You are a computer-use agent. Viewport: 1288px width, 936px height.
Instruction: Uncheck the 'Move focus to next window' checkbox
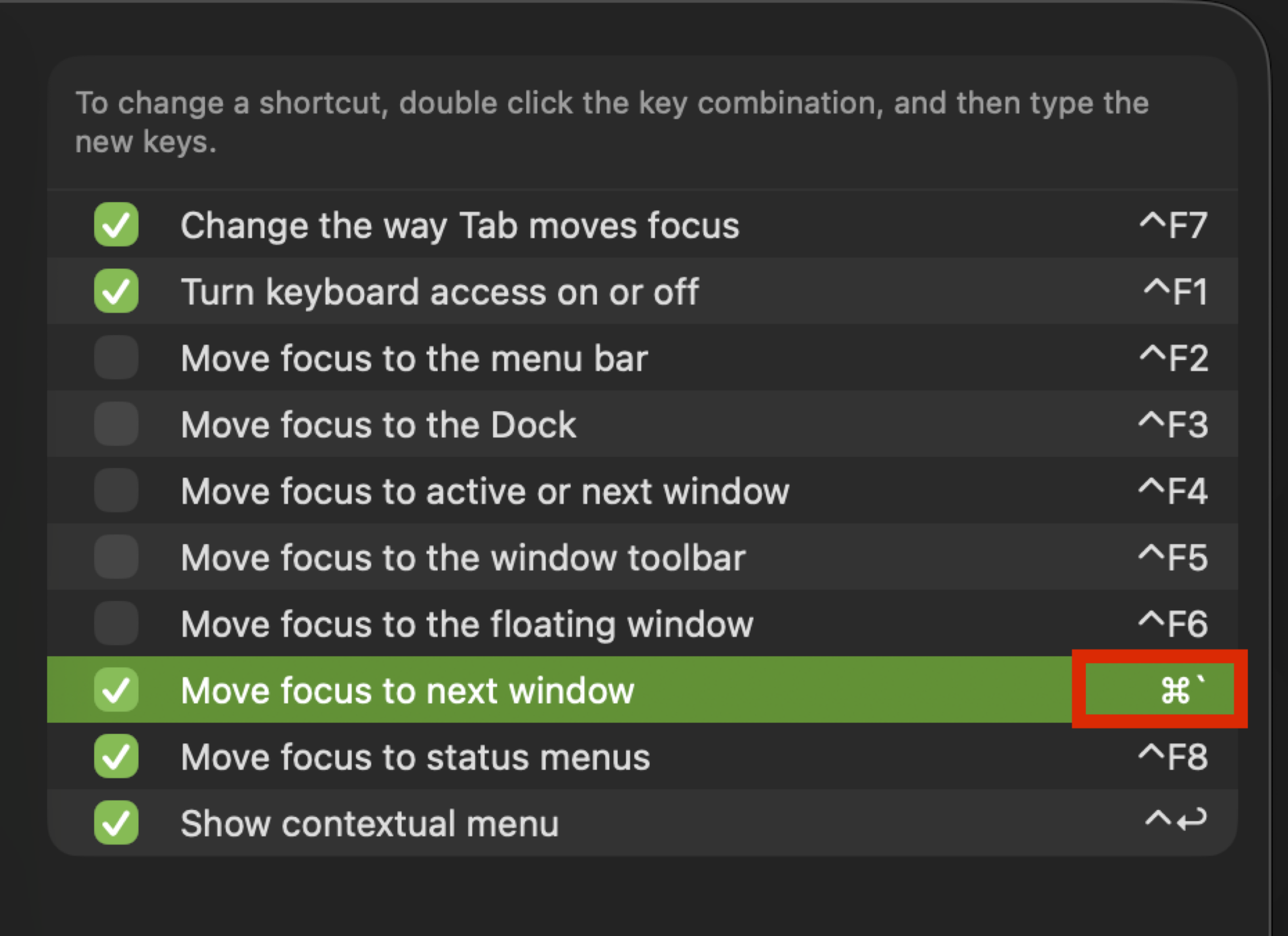(116, 690)
